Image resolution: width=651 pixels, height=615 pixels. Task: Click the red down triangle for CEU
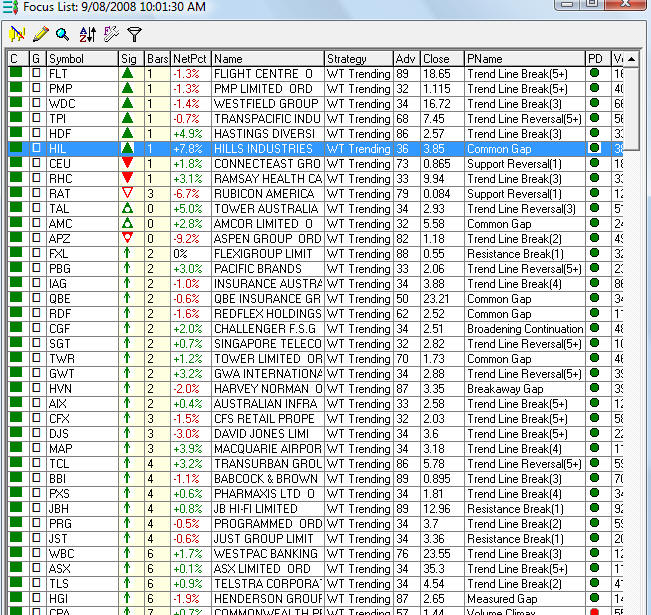click(127, 163)
